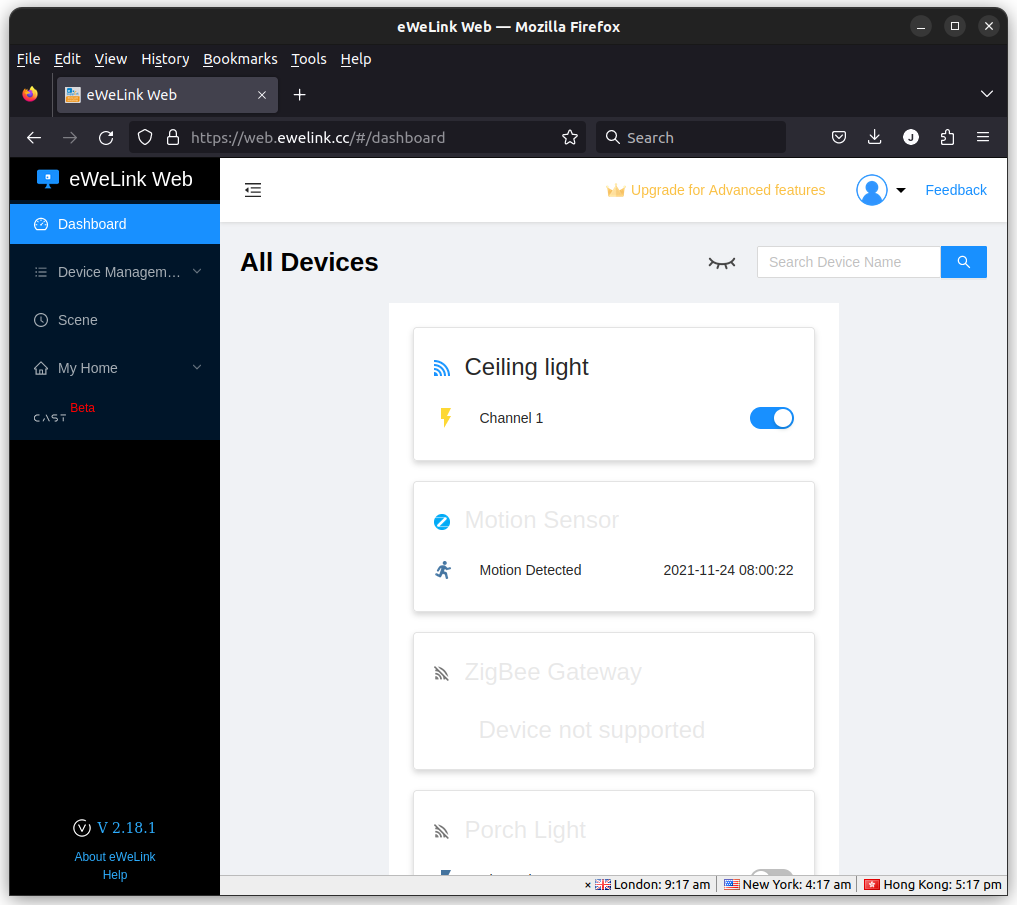Click the Channel 1 lightning bolt icon
This screenshot has width=1017, height=905.
446,418
